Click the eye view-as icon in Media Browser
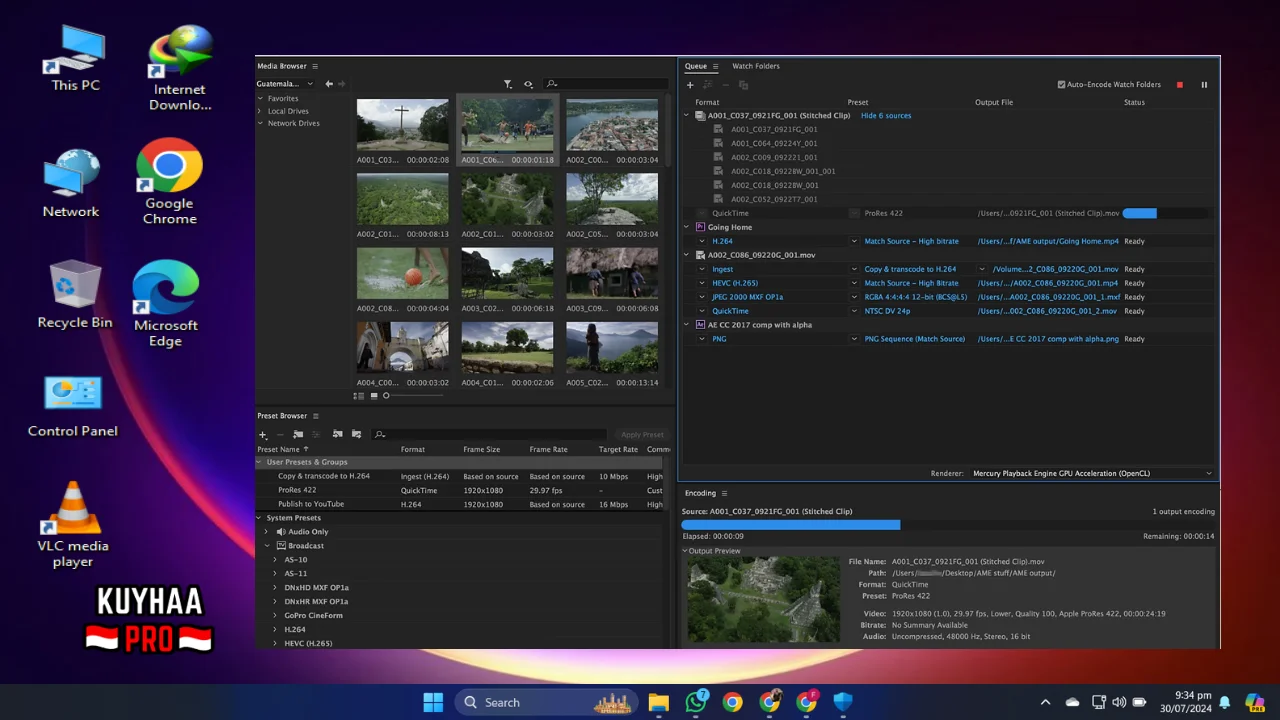This screenshot has width=1280, height=720. pos(528,84)
